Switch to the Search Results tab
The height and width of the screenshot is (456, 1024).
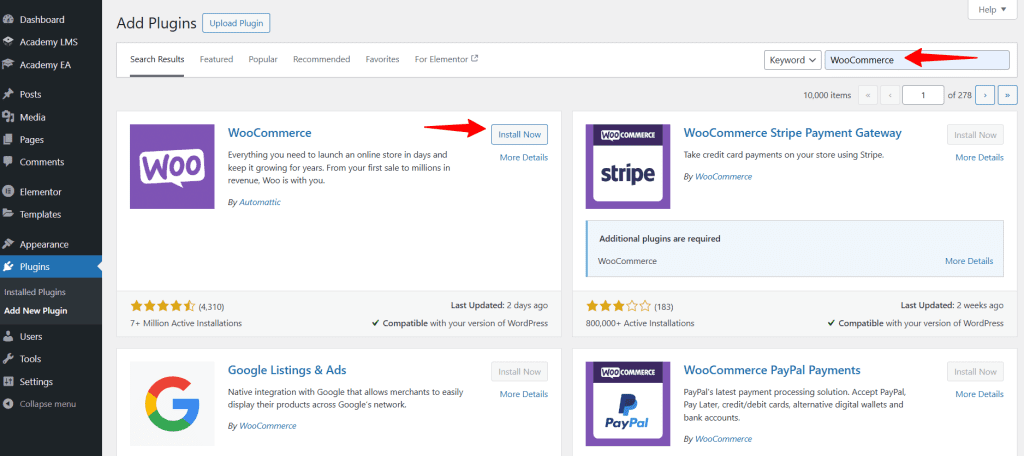tap(157, 59)
